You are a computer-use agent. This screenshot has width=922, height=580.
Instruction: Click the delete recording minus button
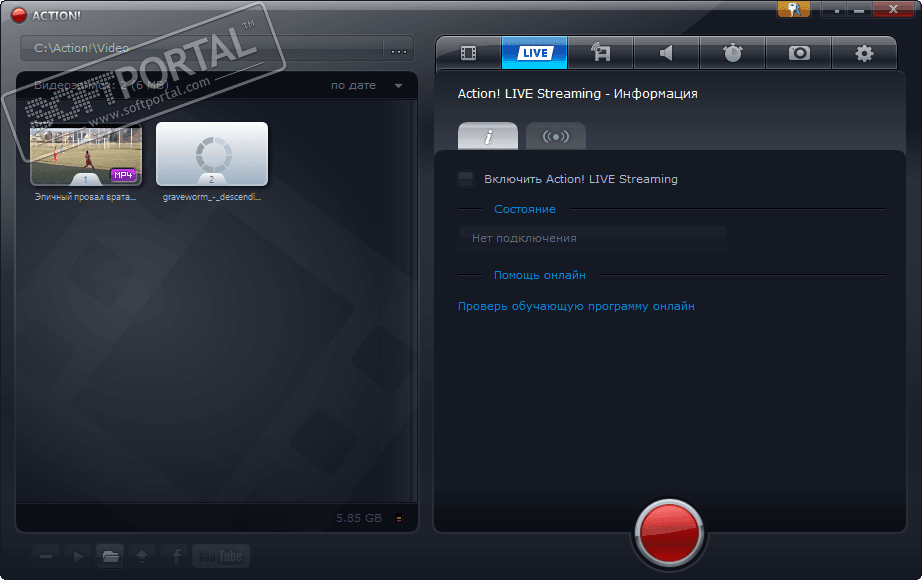pos(46,556)
